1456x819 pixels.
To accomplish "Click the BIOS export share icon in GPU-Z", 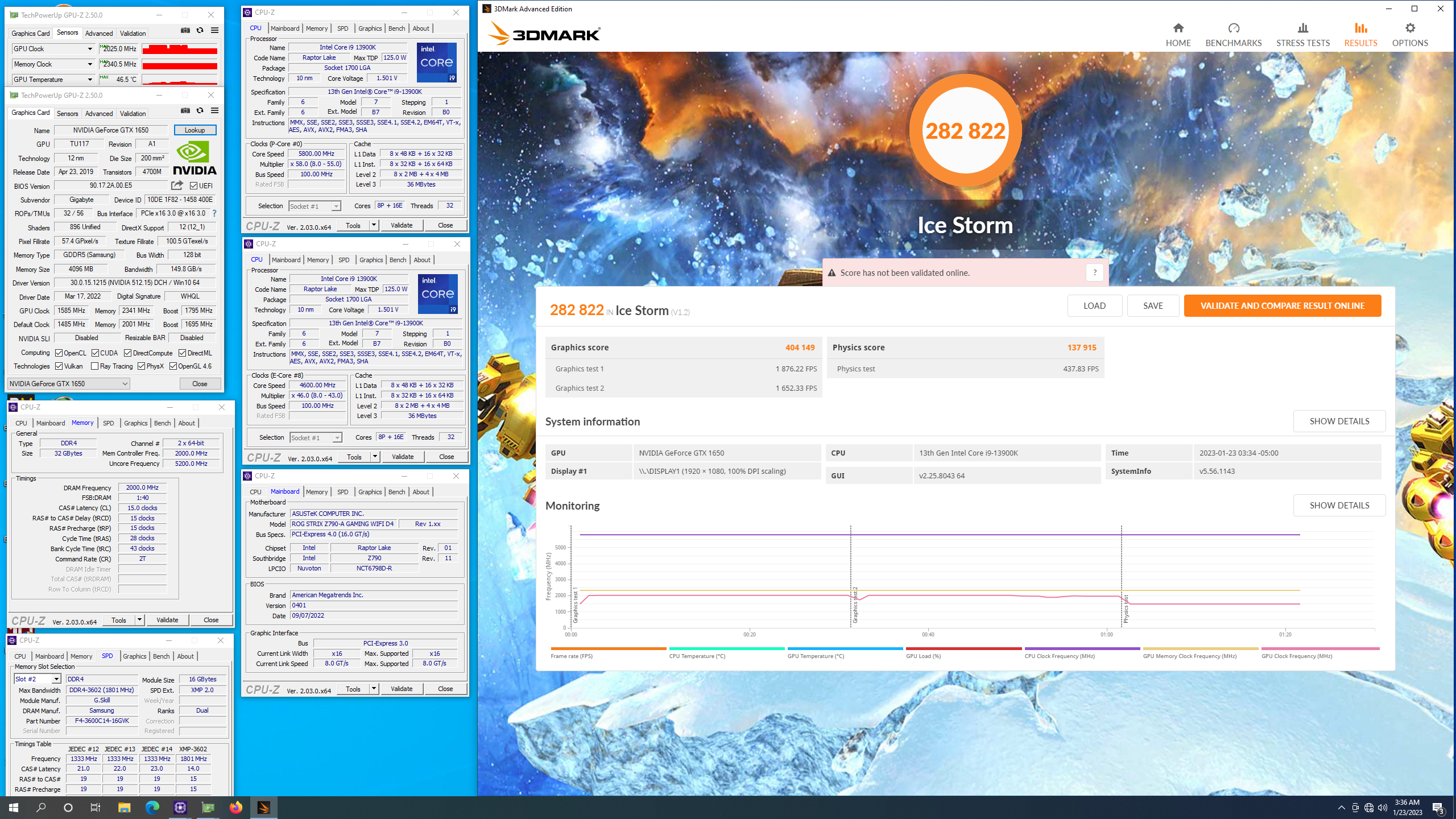I will tap(177, 185).
